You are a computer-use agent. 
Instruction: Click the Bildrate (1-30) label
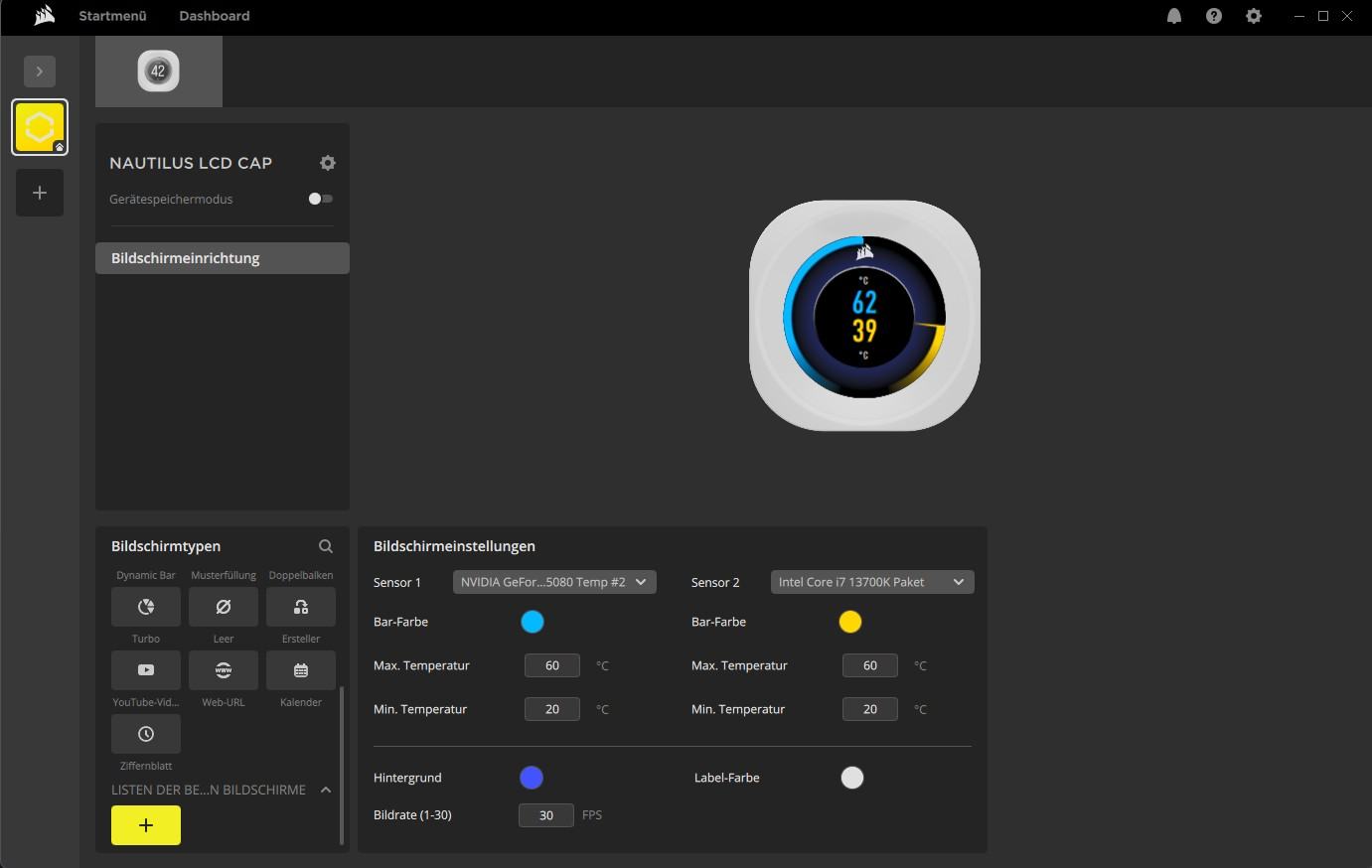pyautogui.click(x=412, y=815)
